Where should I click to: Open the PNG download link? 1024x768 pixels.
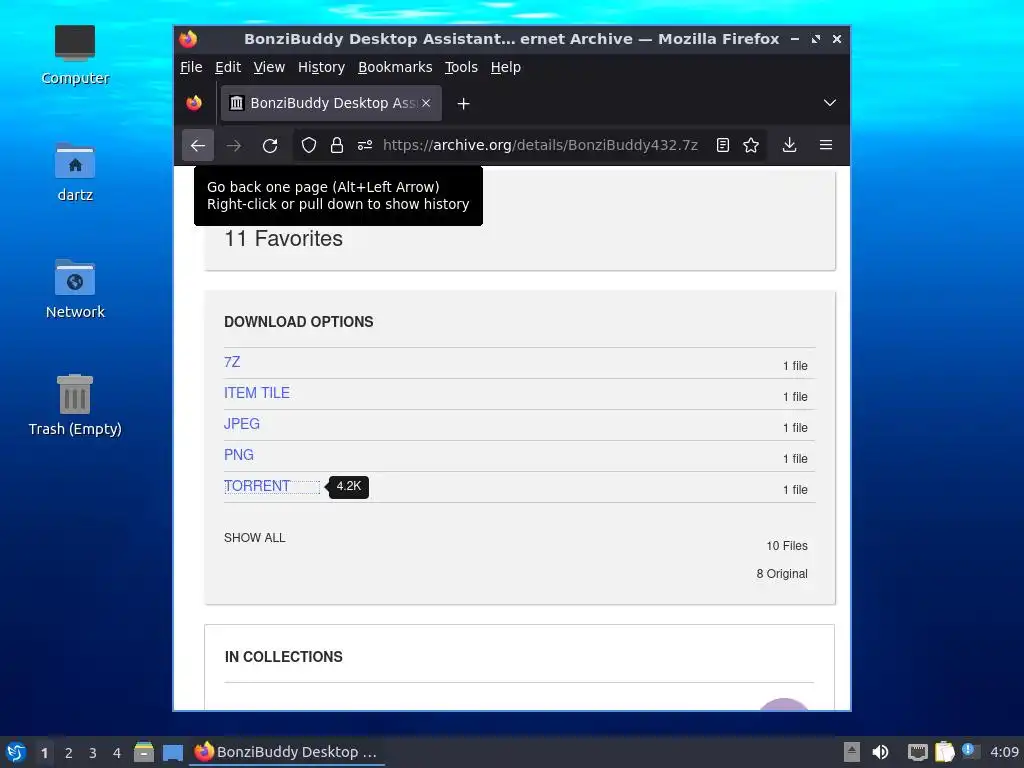[238, 455]
